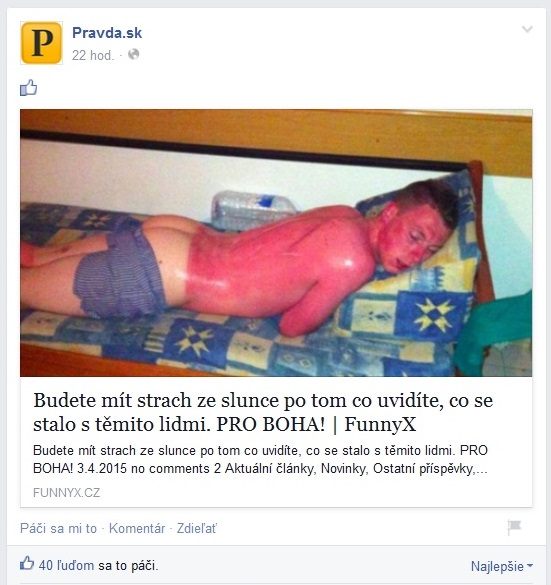
Task: Click Zdieľať to share the post
Action: tap(196, 528)
